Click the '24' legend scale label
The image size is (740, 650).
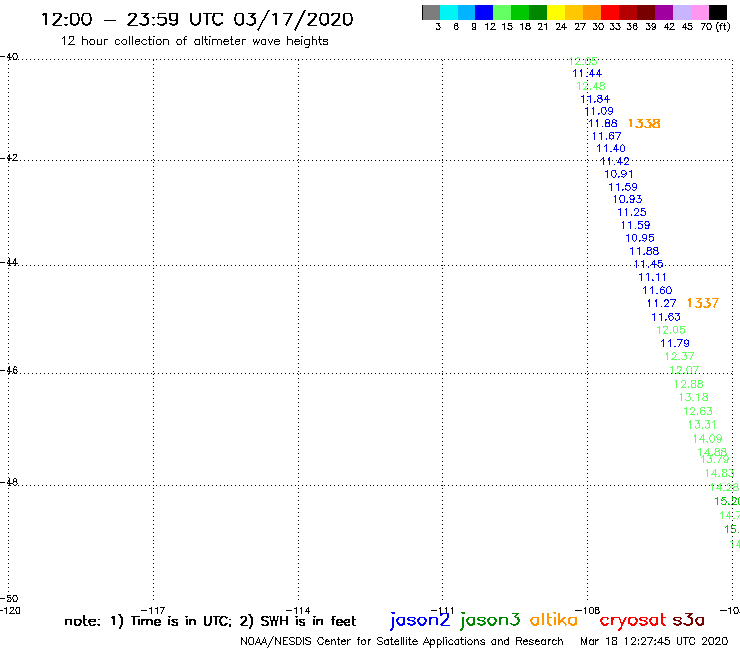pos(561,26)
